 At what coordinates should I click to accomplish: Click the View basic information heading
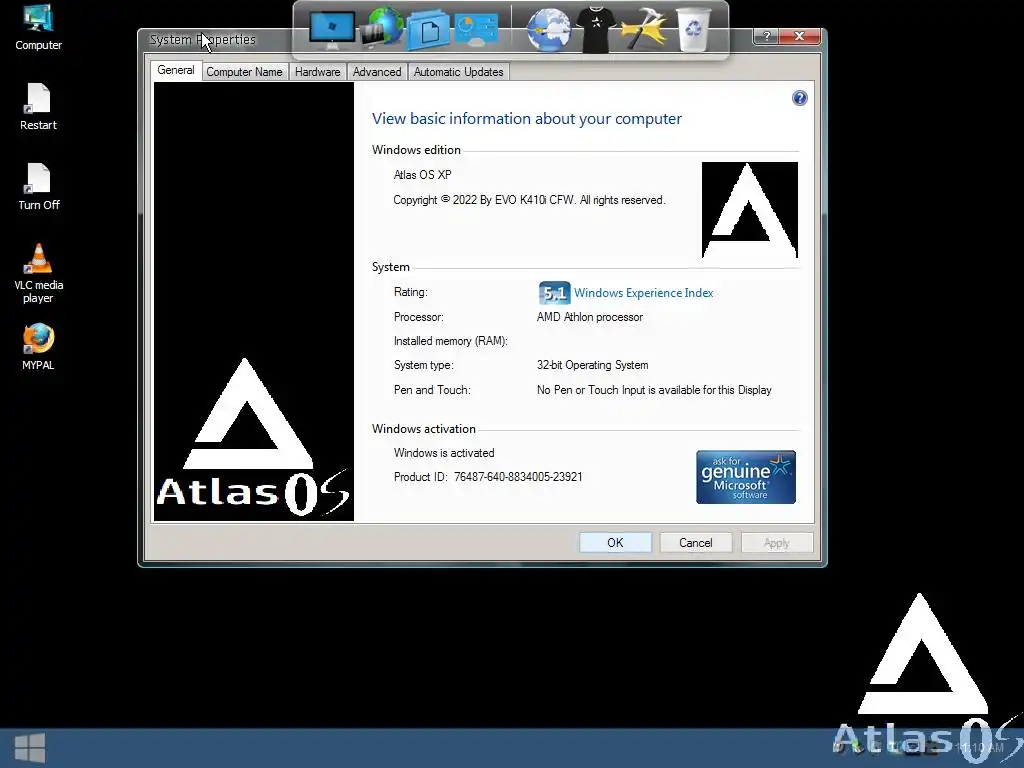tap(526, 119)
